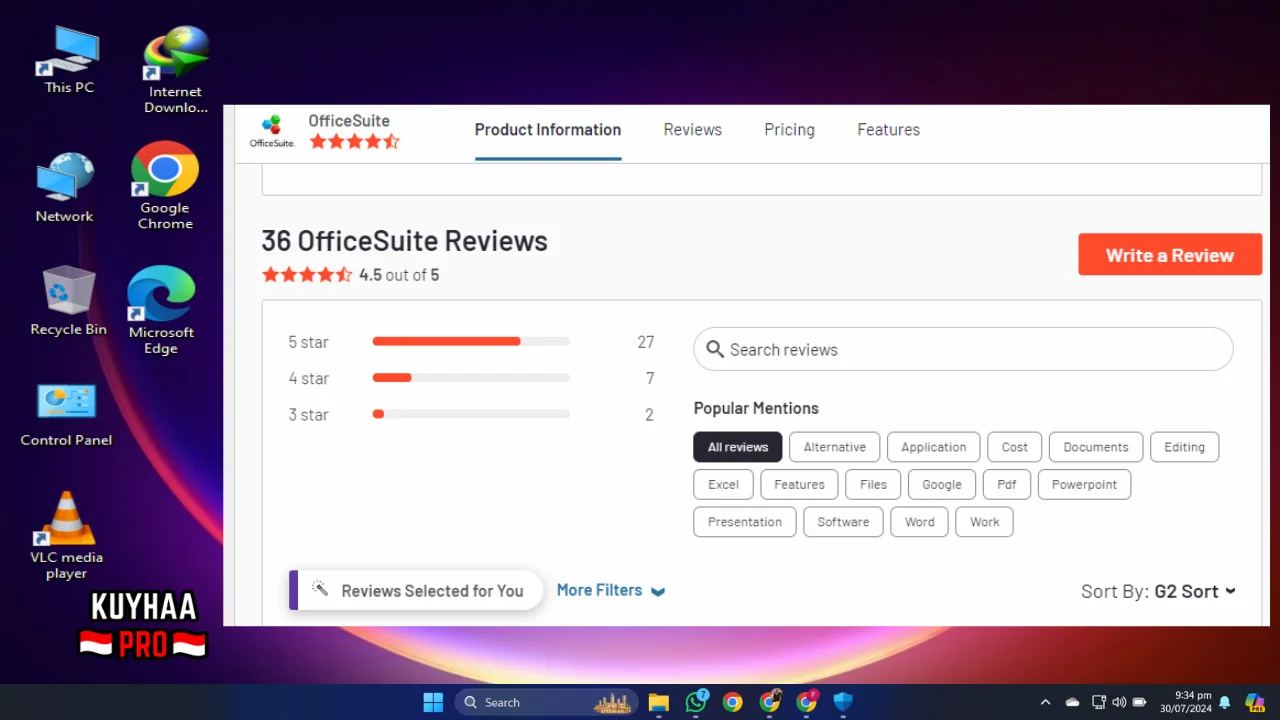The height and width of the screenshot is (720, 1280).
Task: Click the volume speaker tray icon
Action: [x=1119, y=702]
